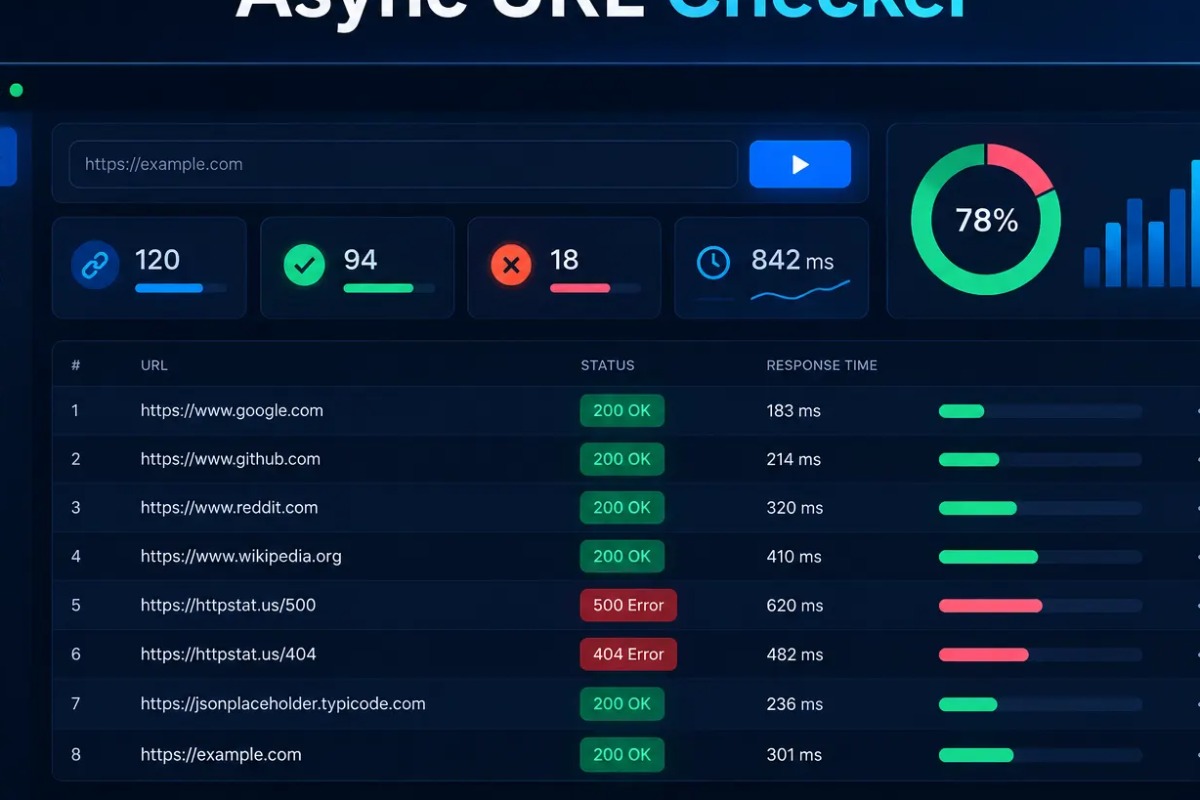Select the green checkmark icon beside 94

pyautogui.click(x=304, y=265)
